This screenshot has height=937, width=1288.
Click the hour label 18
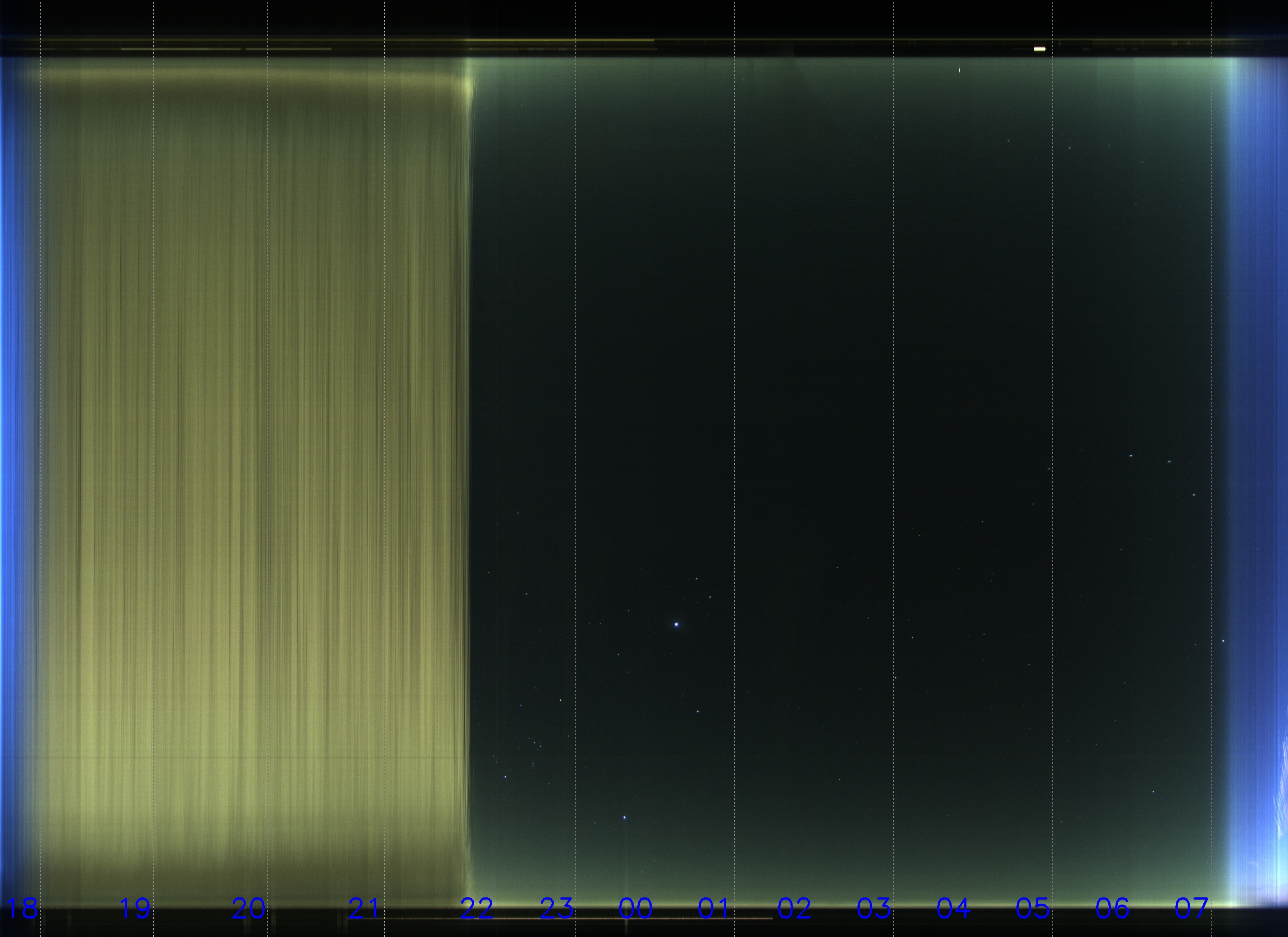coord(21,908)
